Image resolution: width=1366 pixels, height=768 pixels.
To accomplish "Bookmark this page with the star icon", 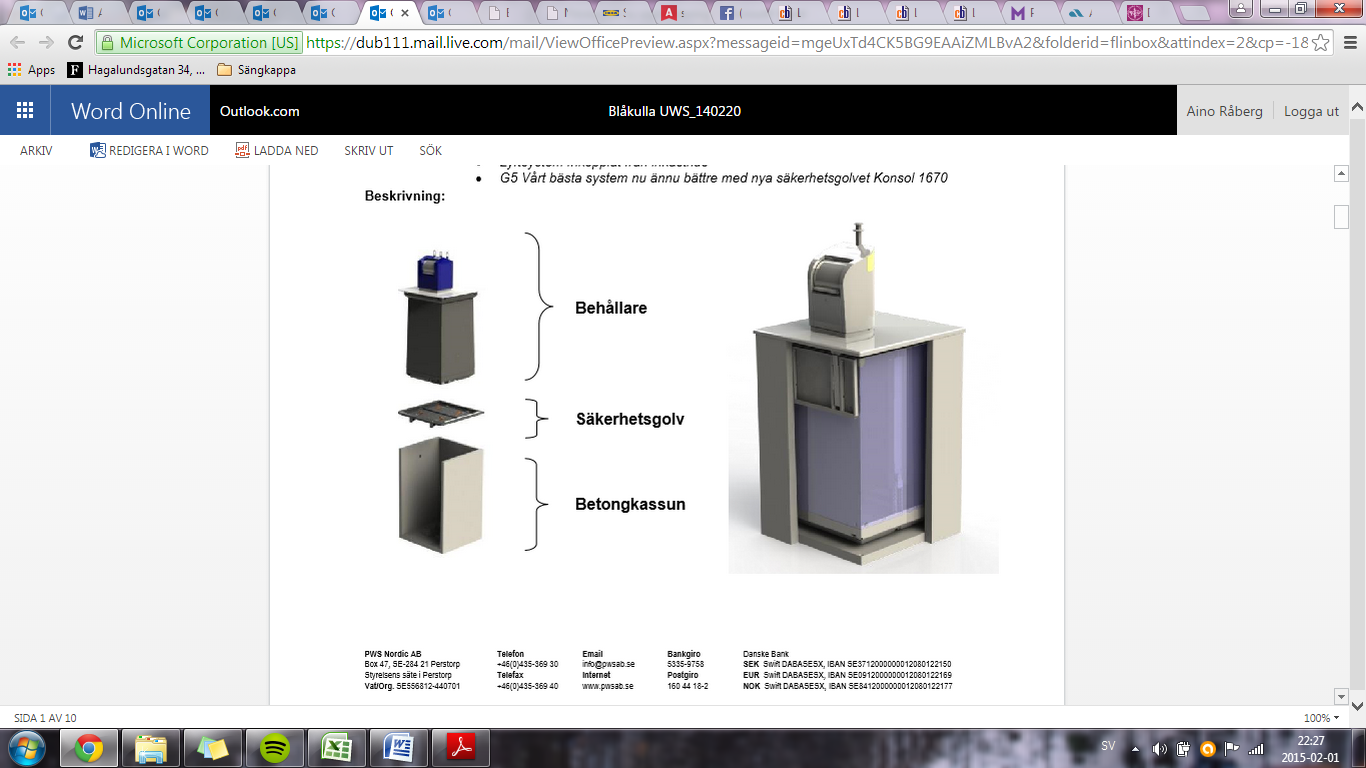I will (x=1321, y=43).
